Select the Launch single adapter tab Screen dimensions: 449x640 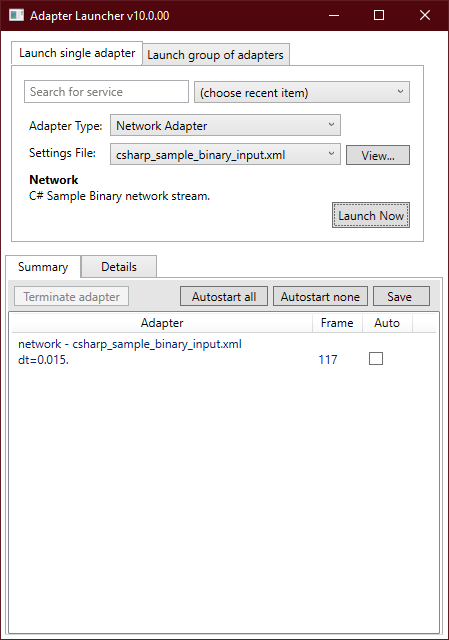77,53
